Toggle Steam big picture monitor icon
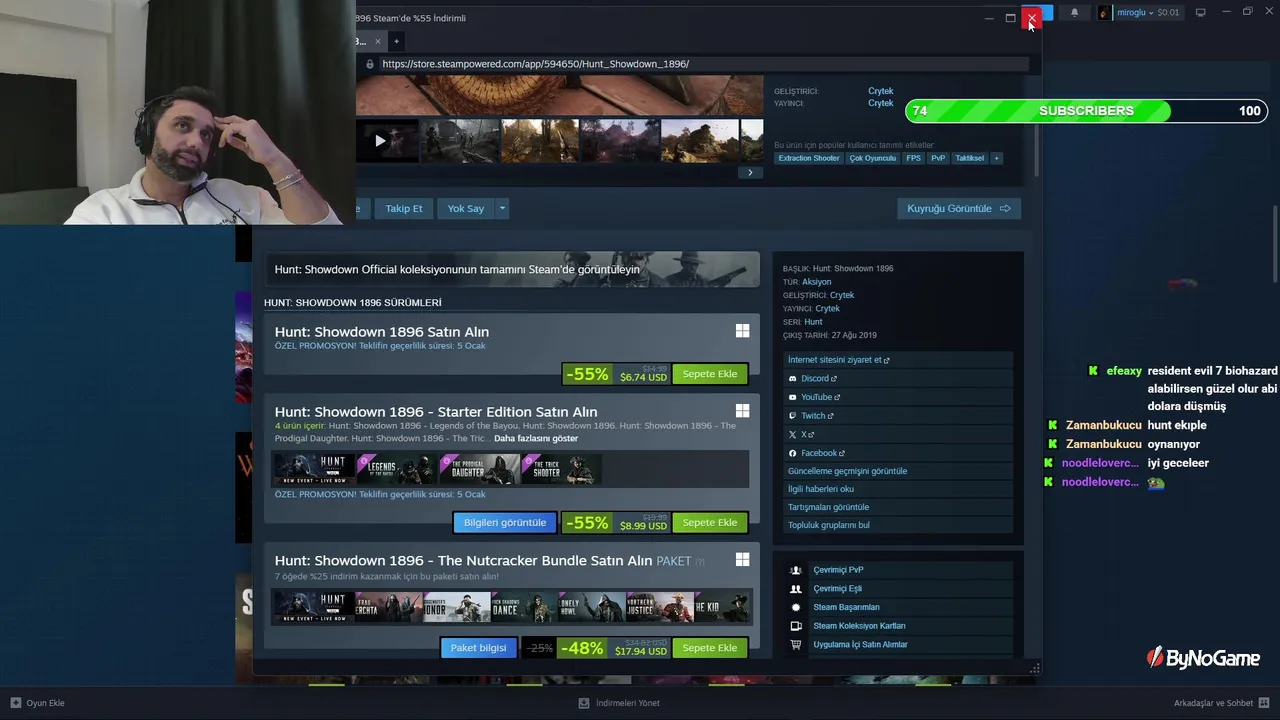Viewport: 1280px width, 720px height. click(x=1200, y=13)
